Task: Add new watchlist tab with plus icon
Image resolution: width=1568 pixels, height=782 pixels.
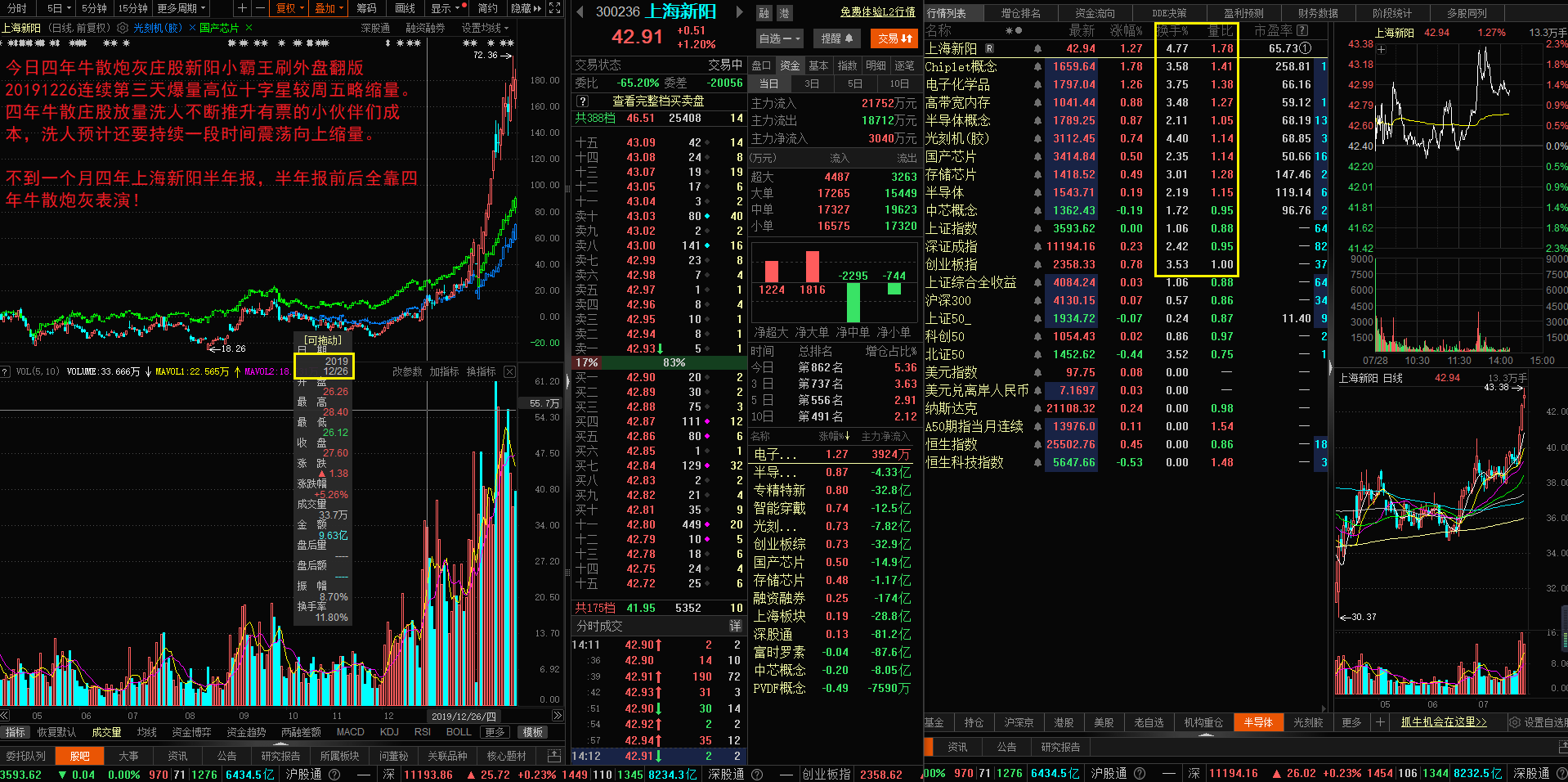Action: pyautogui.click(x=1380, y=722)
